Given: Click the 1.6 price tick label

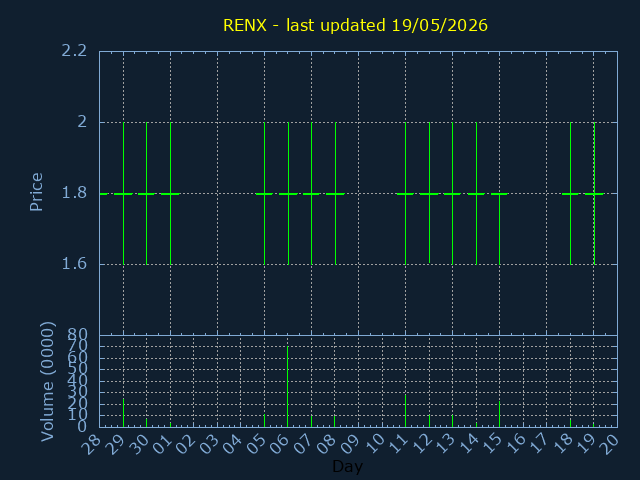Looking at the screenshot, I should pos(74,264).
